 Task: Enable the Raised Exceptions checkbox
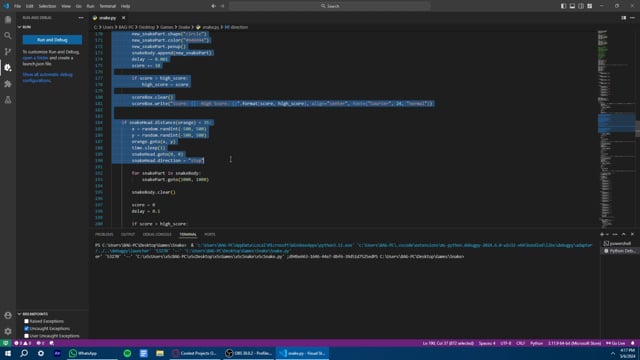click(27, 321)
